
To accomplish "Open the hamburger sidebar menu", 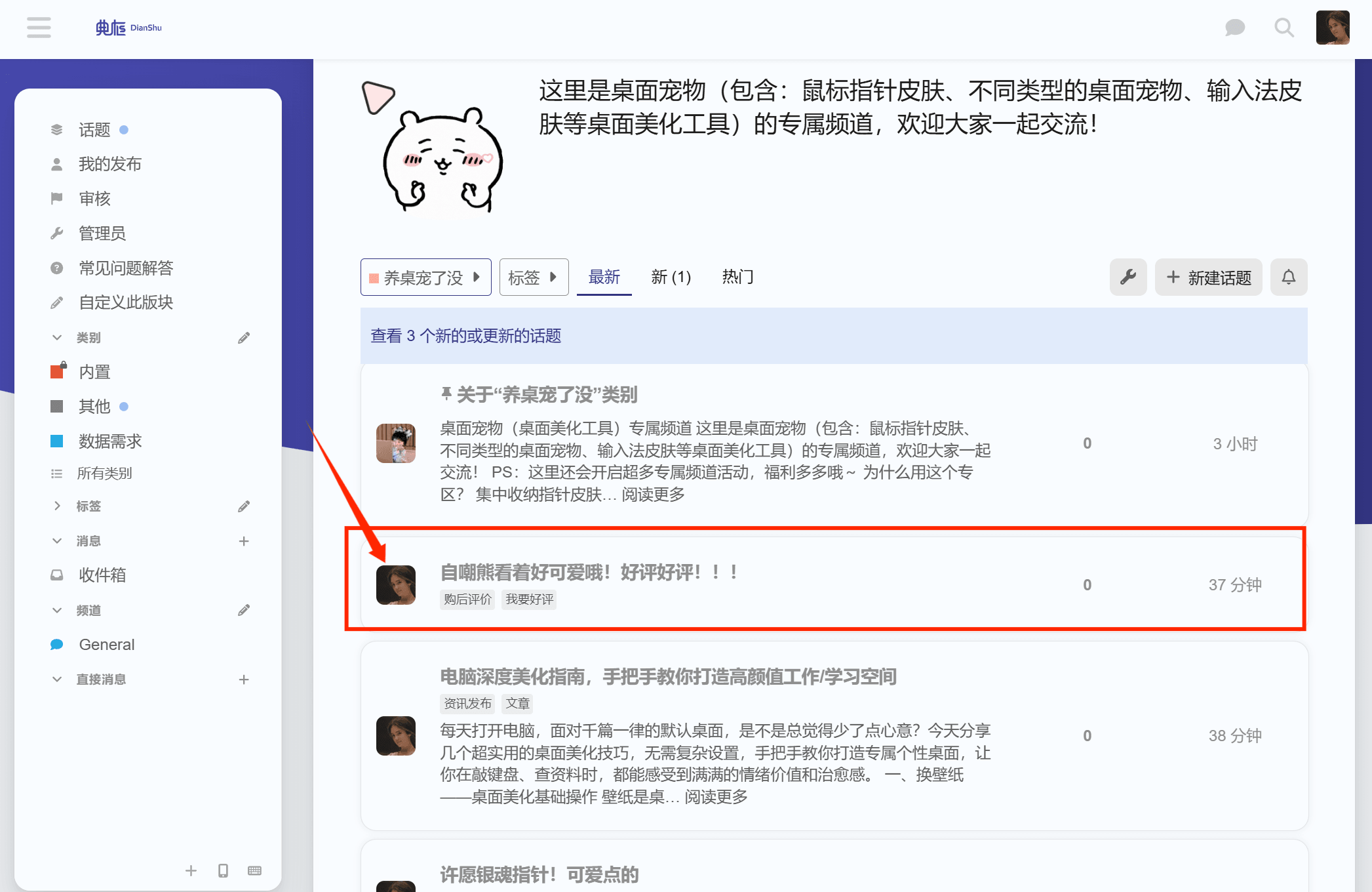I will [x=39, y=28].
